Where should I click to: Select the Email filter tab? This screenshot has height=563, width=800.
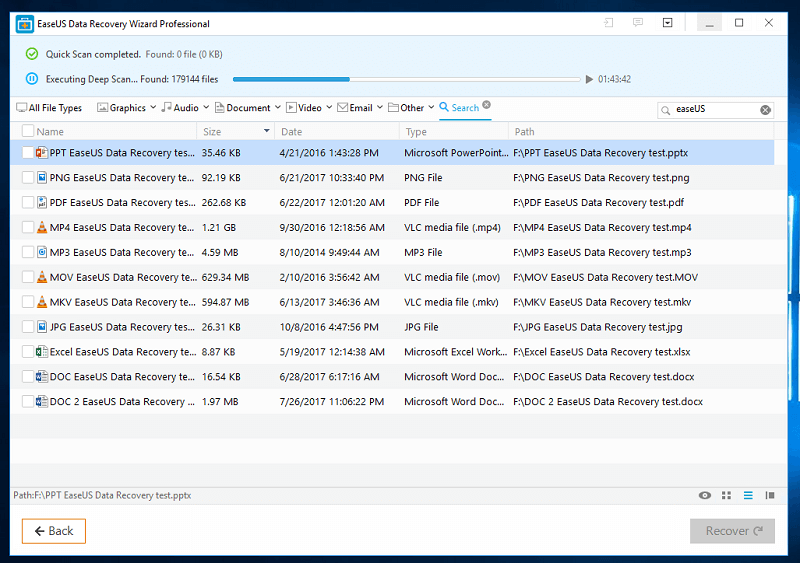click(x=355, y=108)
